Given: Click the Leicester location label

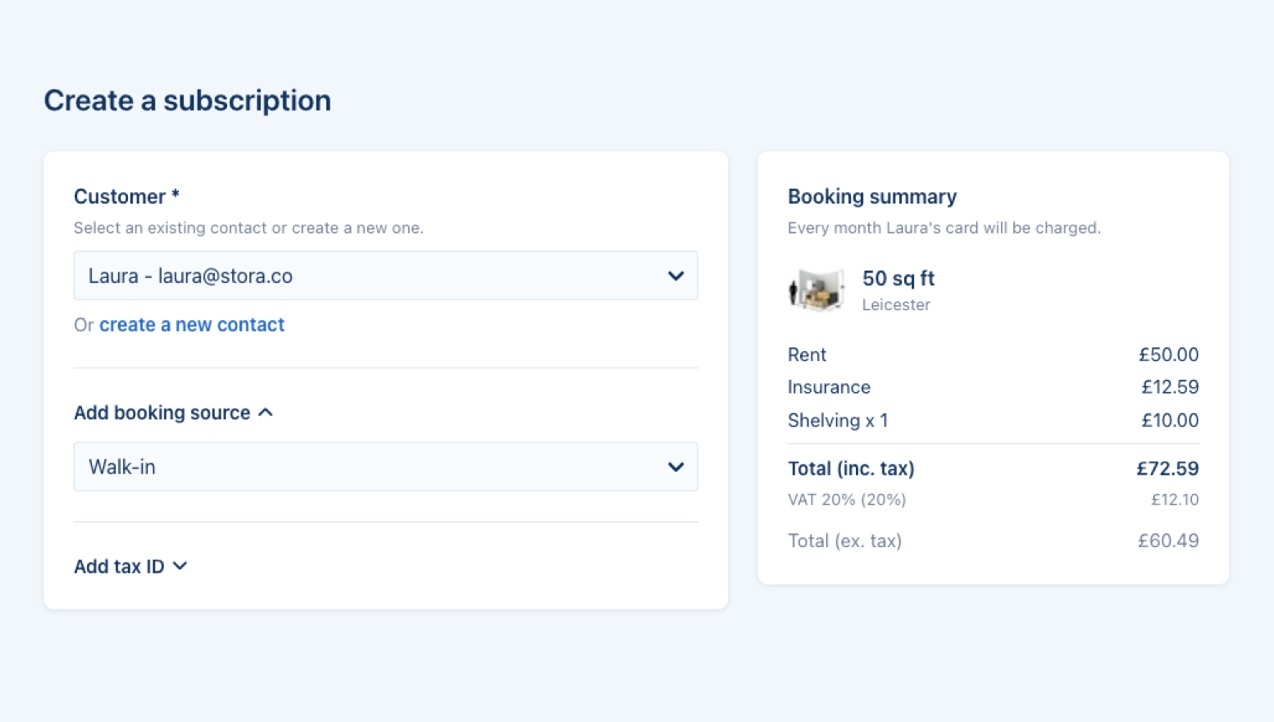Looking at the screenshot, I should [x=896, y=305].
